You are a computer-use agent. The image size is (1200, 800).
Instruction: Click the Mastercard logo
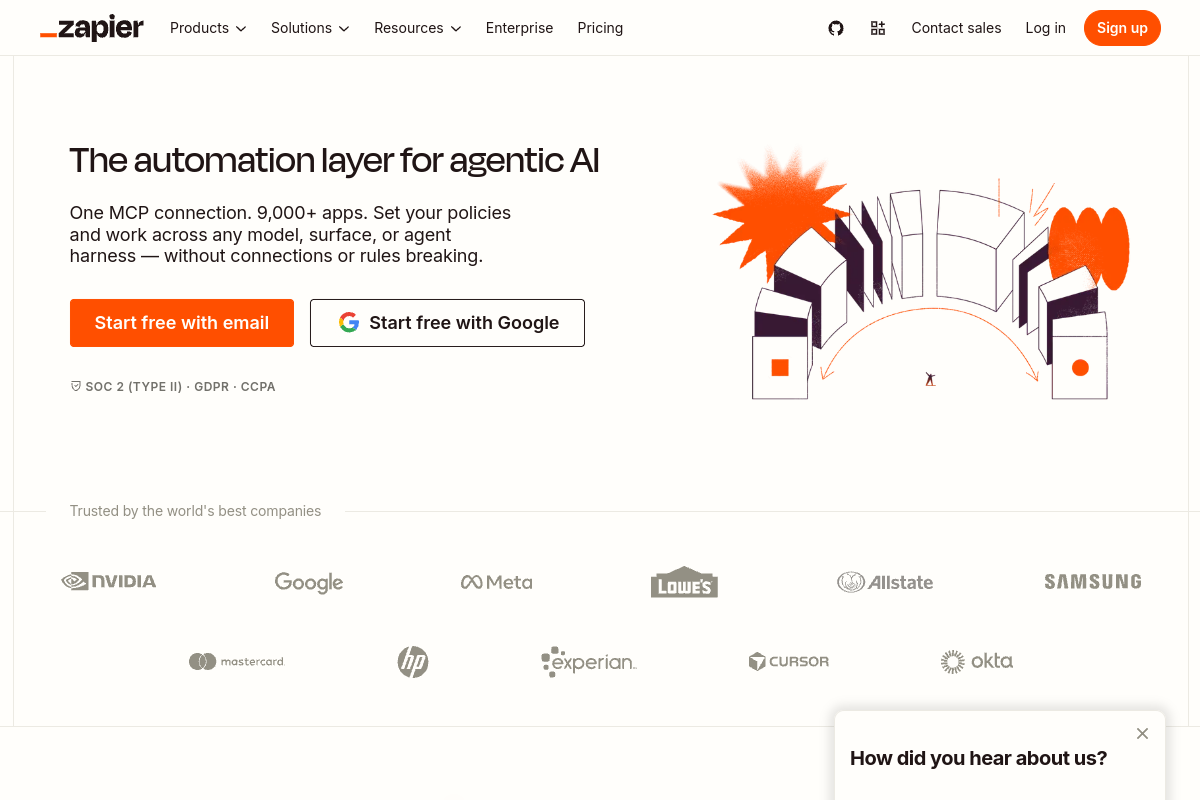click(x=236, y=661)
